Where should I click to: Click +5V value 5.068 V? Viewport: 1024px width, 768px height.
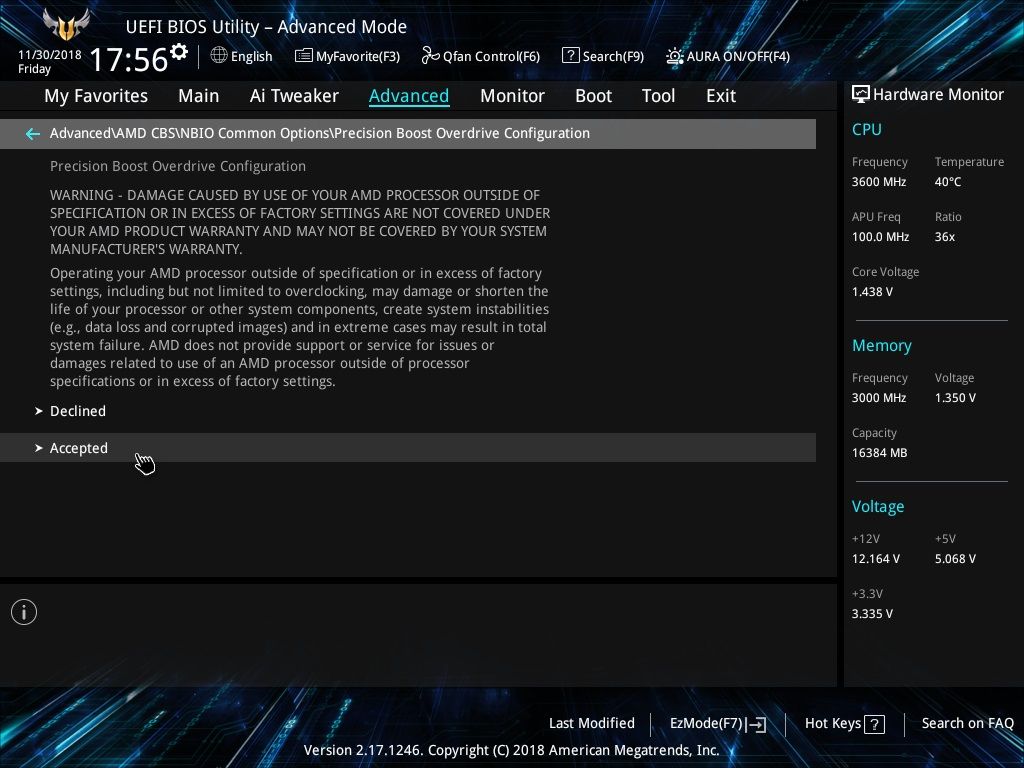[x=955, y=559]
